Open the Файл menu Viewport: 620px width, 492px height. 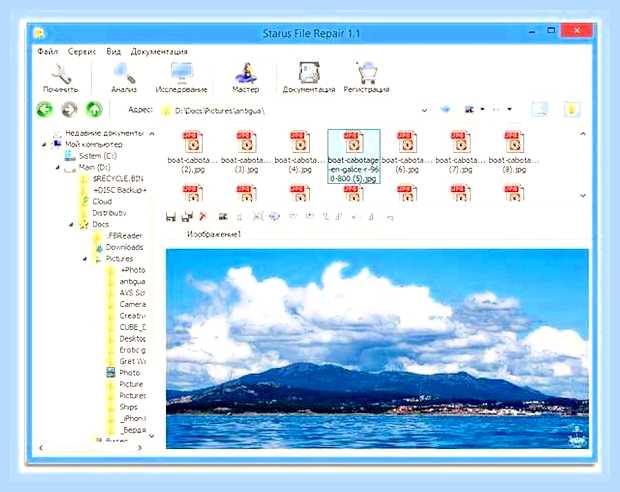47,52
